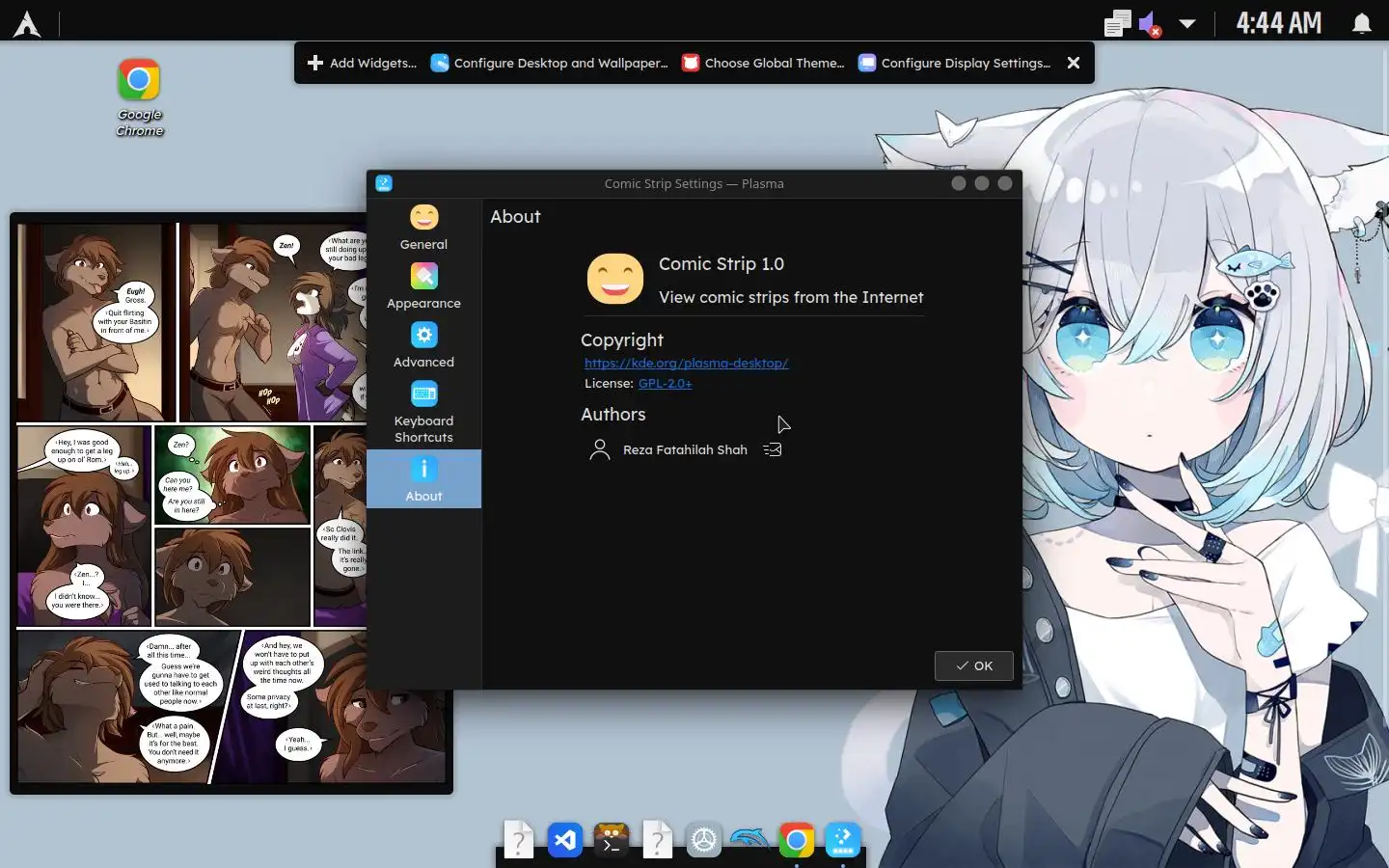Open Choose Global Theme option
The image size is (1389, 868).
763,63
